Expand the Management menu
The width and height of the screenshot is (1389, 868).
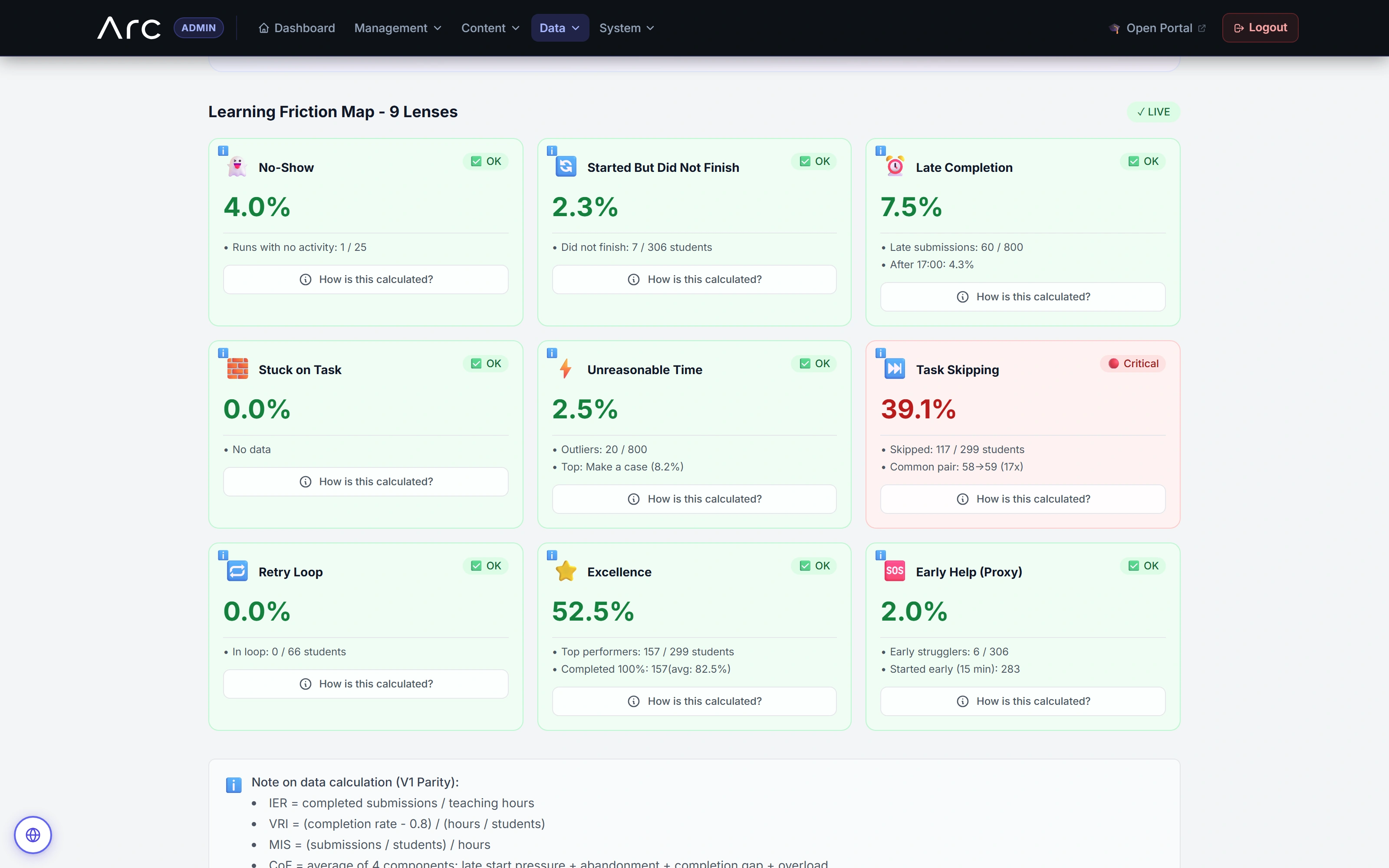point(398,27)
